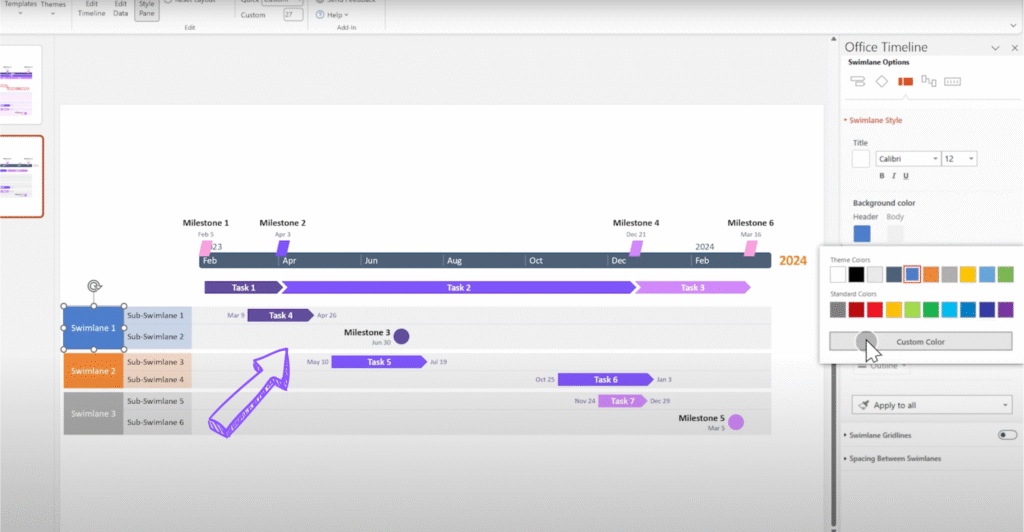Open Office Timeline pane options chevron

coord(995,48)
